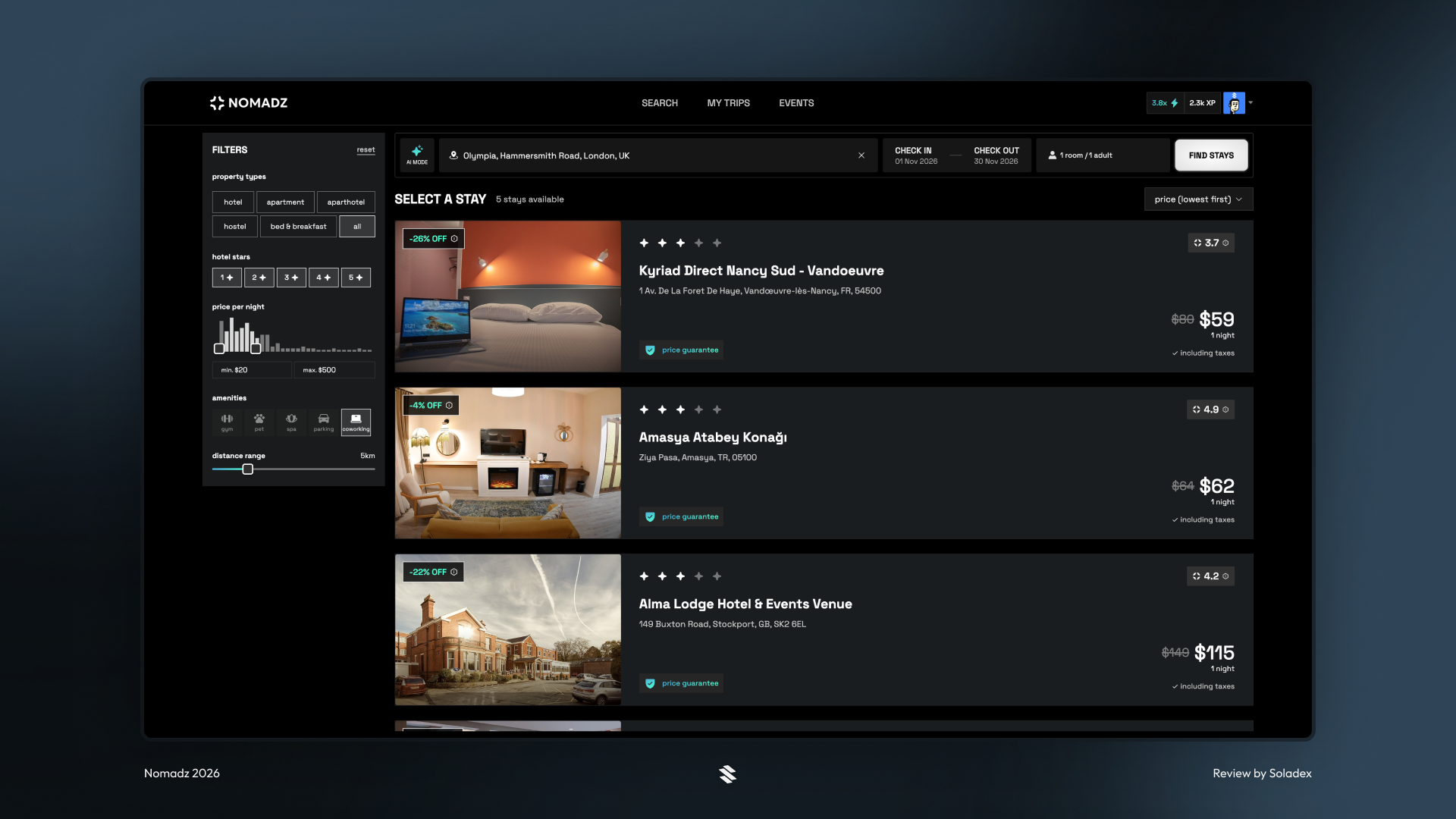Toggle the coworking amenity filter off
Image resolution: width=1456 pixels, height=819 pixels.
356,422
